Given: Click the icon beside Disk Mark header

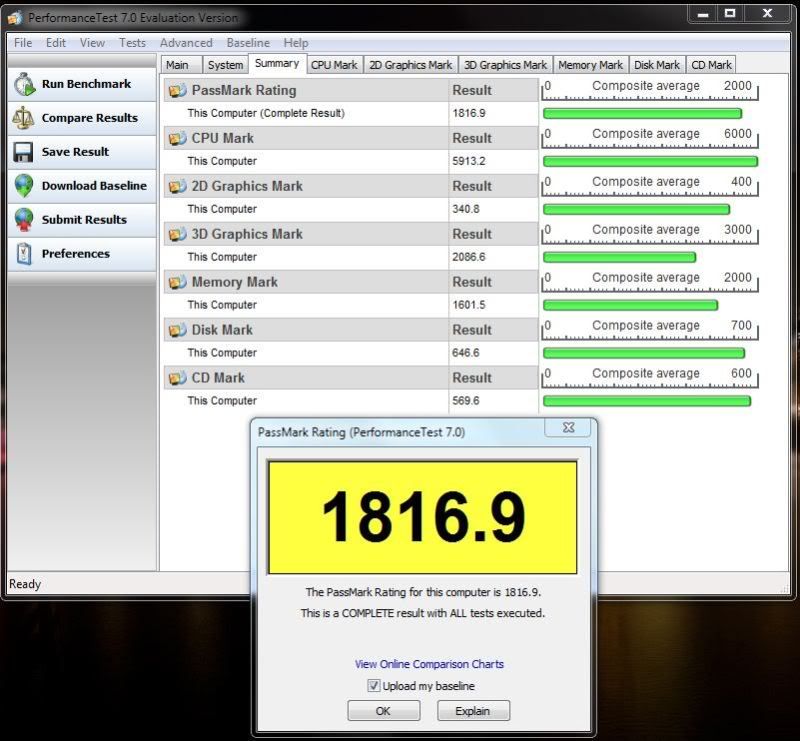Looking at the screenshot, I should [178, 331].
